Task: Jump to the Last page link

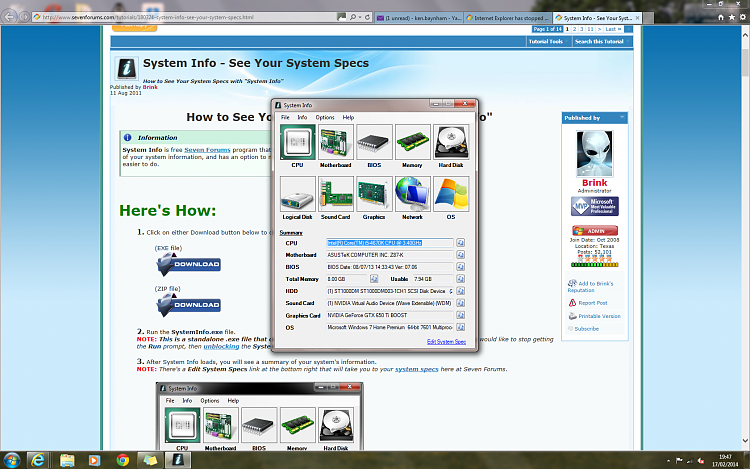Action: pyautogui.click(x=613, y=29)
